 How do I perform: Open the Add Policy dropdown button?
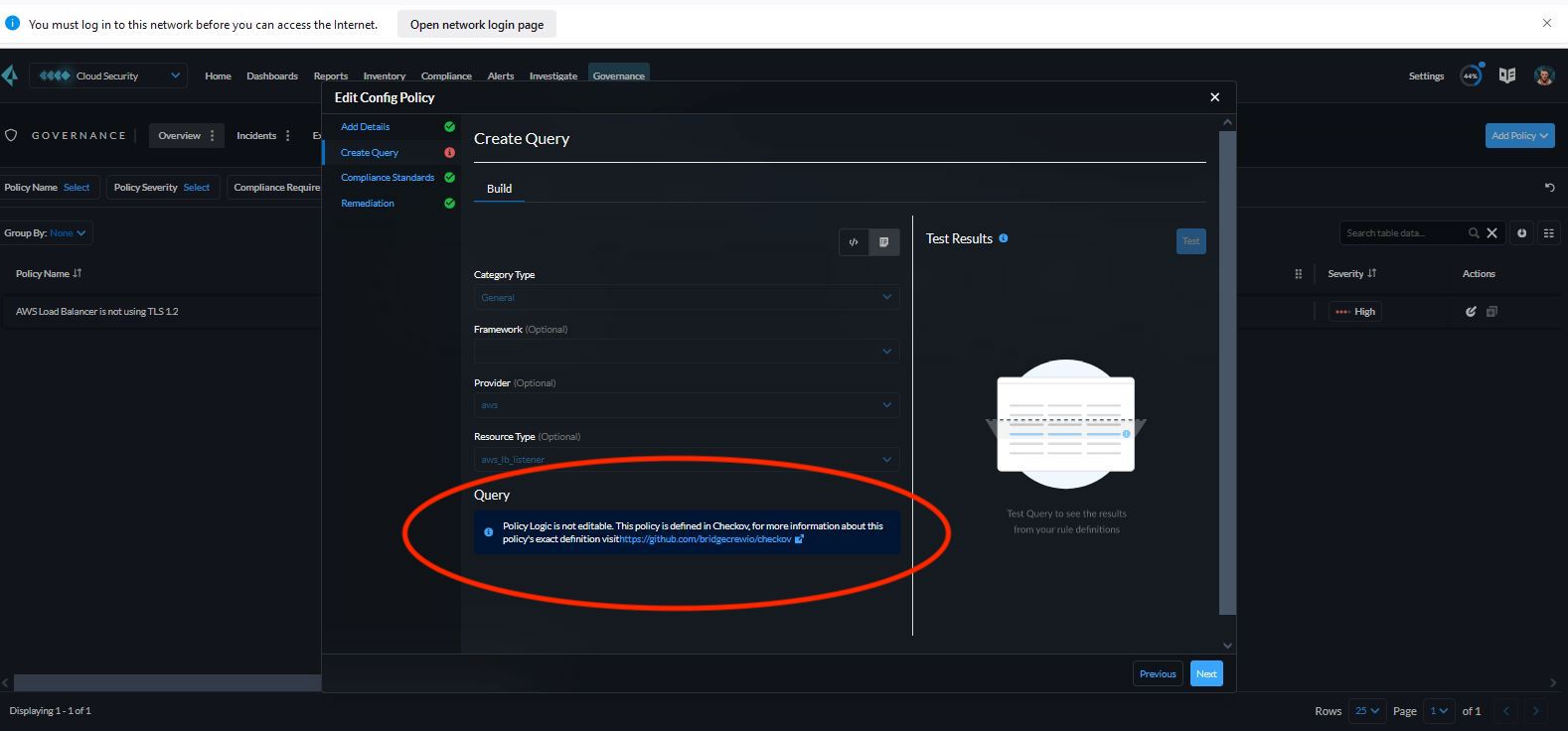(1519, 136)
